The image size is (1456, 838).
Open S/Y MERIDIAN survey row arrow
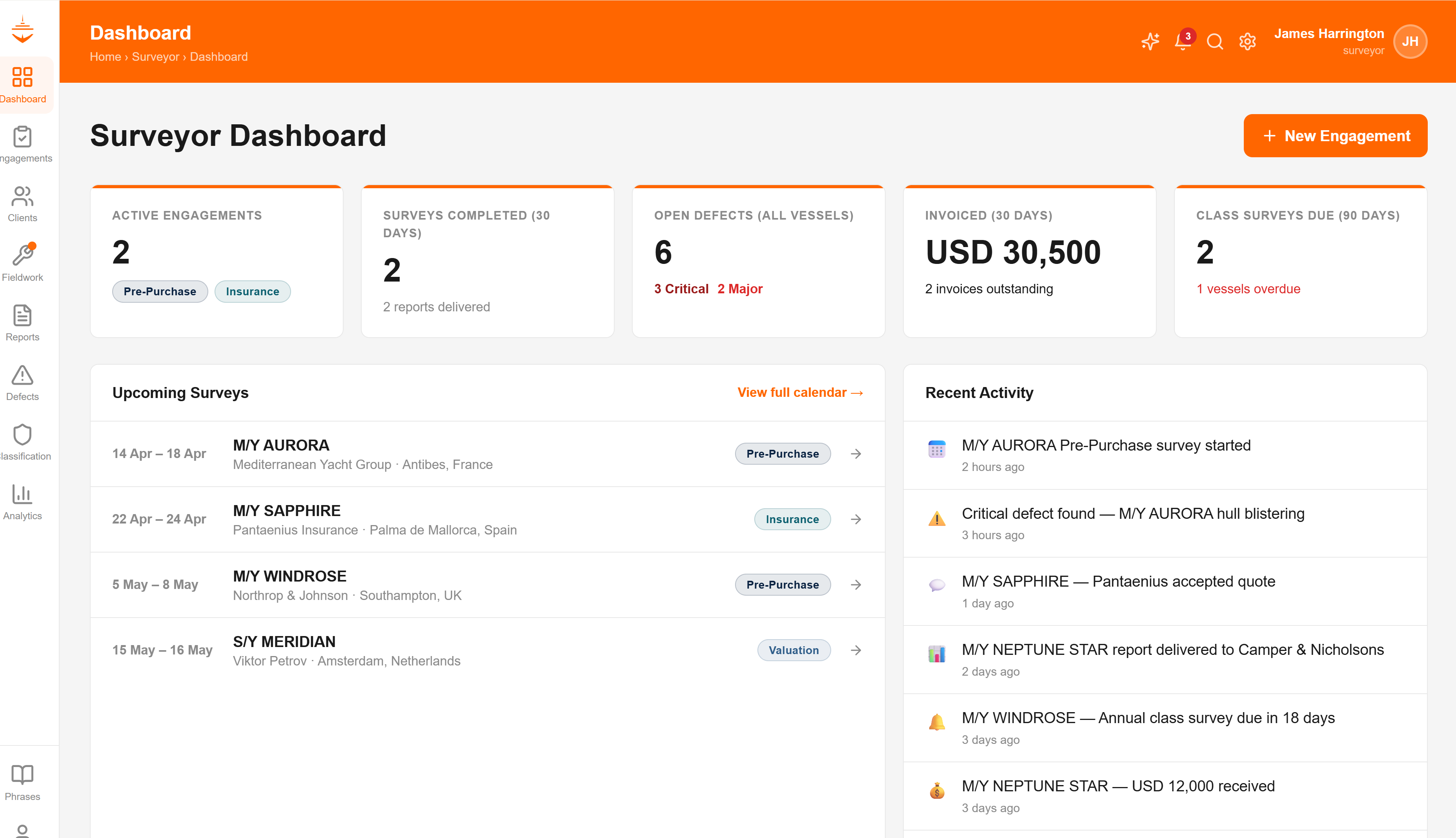tap(856, 650)
